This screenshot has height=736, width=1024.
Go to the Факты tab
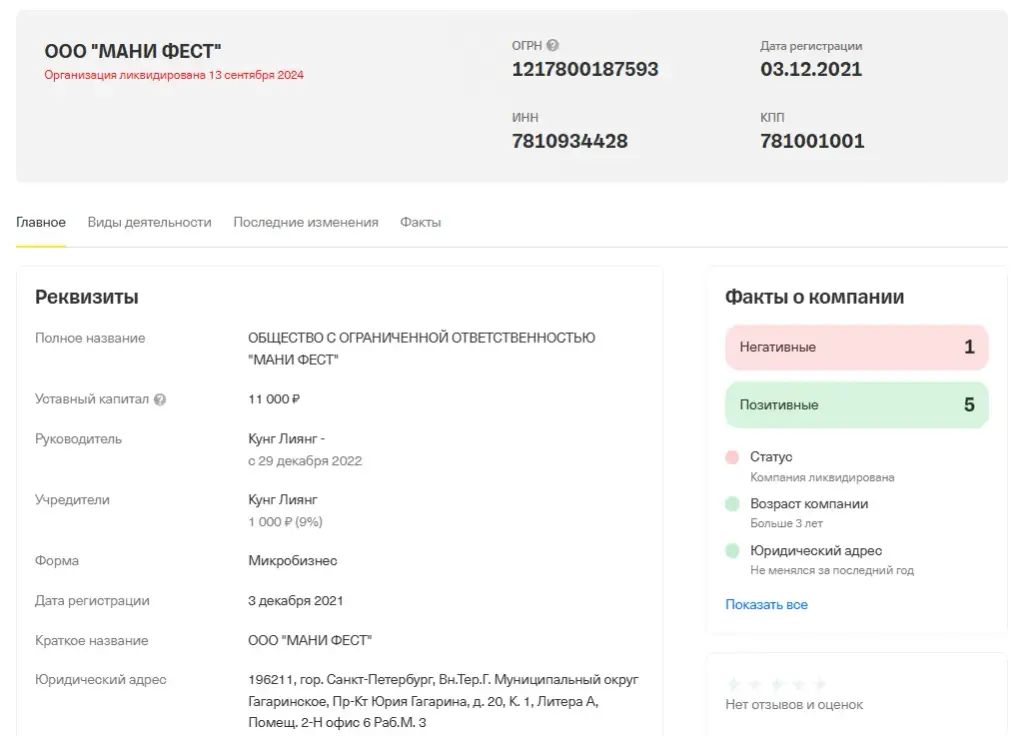pos(421,222)
